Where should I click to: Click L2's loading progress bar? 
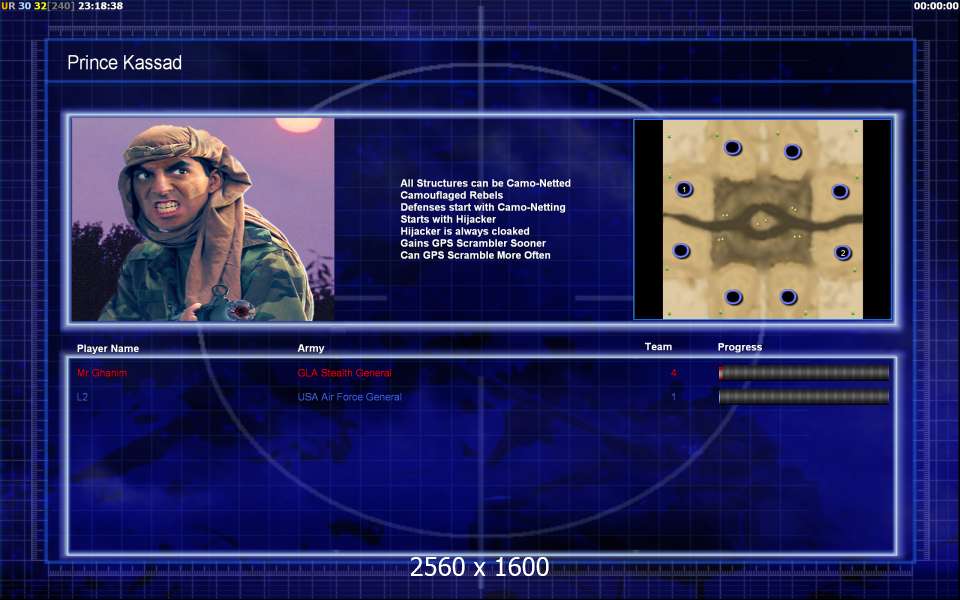[x=803, y=397]
